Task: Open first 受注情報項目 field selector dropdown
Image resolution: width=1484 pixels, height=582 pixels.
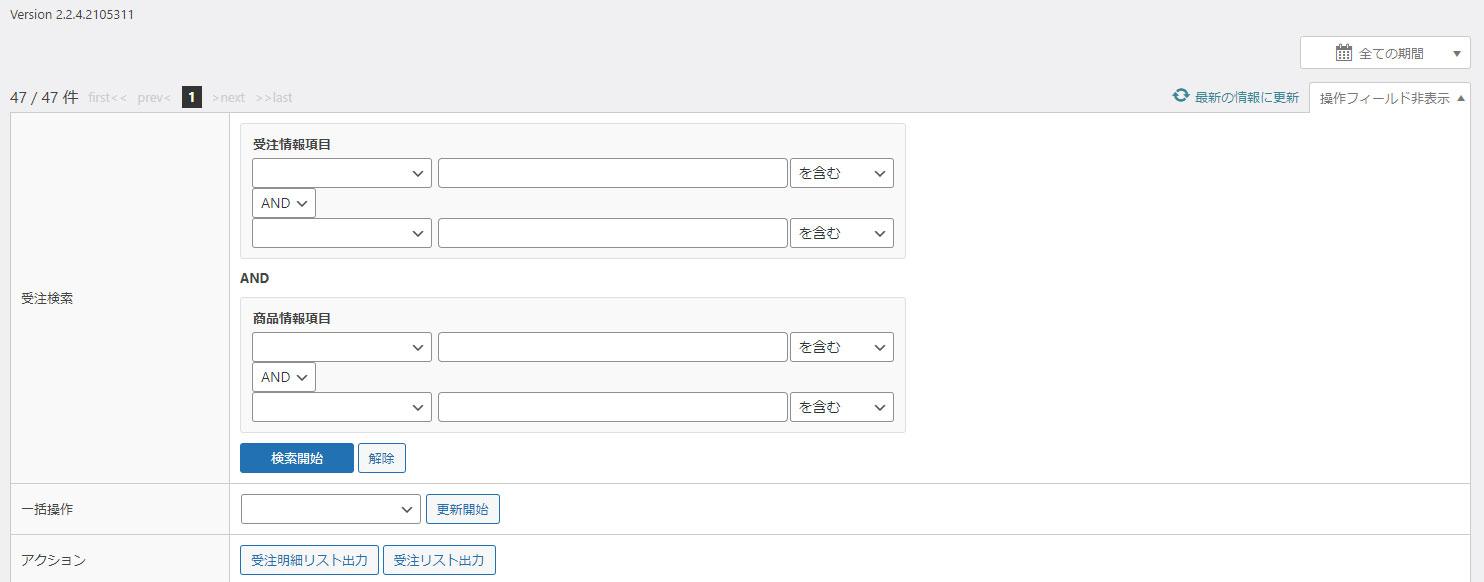Action: point(342,173)
